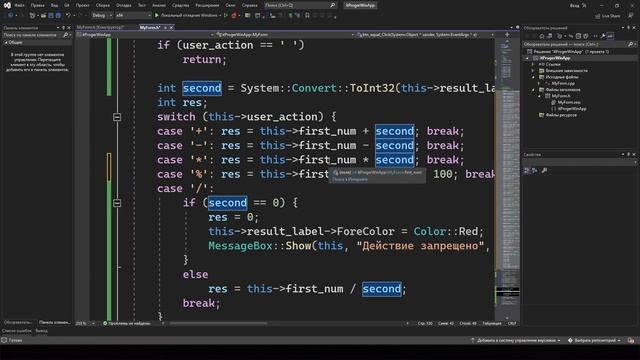The width and height of the screenshot is (640, 360).
Task: Open the Проект menu
Action: pyautogui.click(x=82, y=5)
